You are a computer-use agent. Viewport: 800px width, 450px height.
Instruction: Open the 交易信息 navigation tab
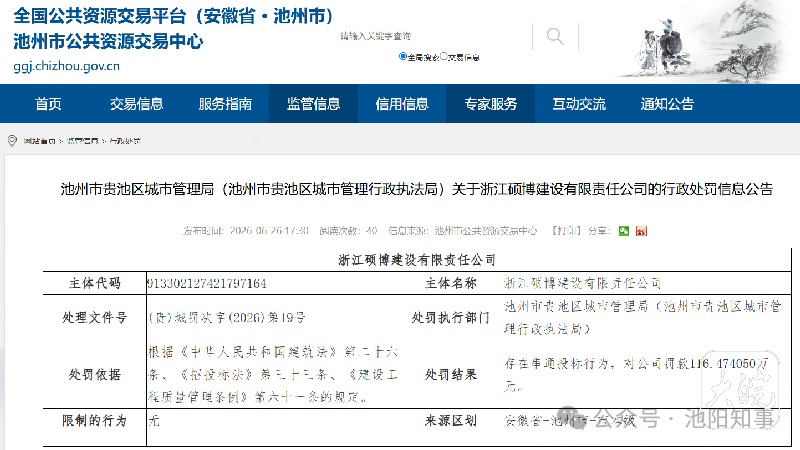pyautogui.click(x=136, y=104)
